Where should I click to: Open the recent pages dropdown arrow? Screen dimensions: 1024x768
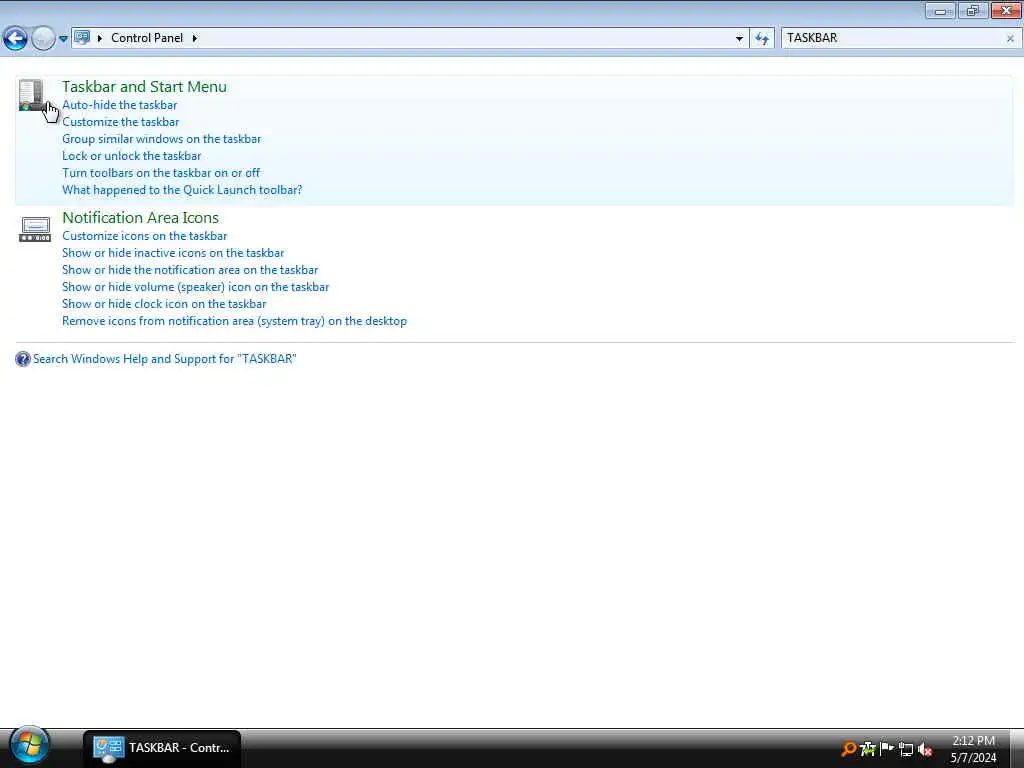(x=63, y=39)
